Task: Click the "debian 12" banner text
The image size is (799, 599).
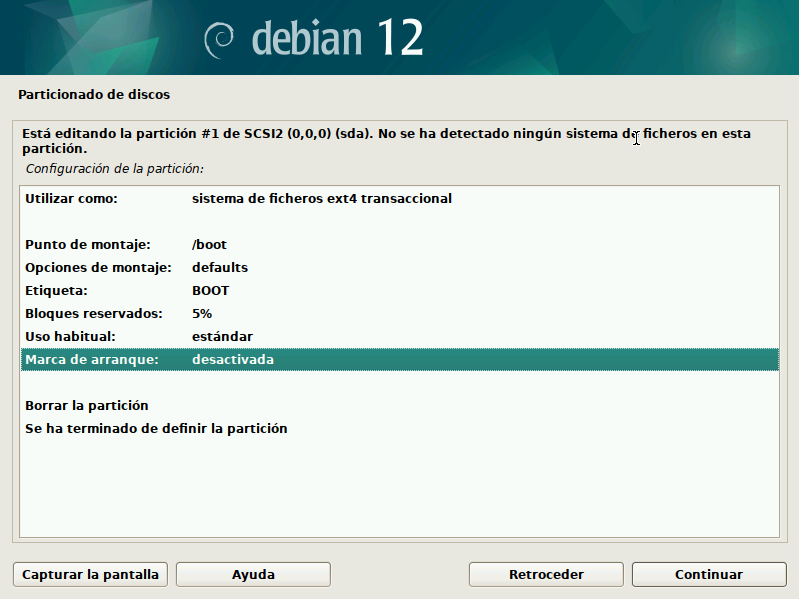Action: (x=337, y=38)
